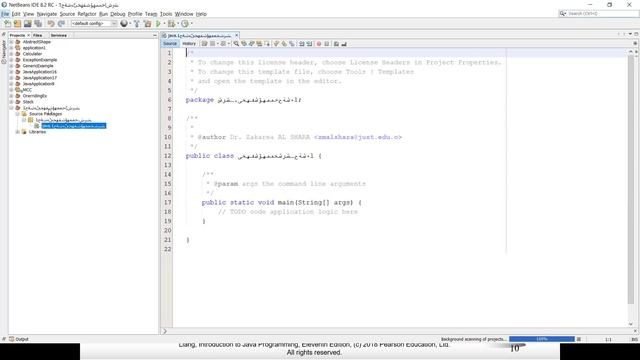The height and width of the screenshot is (360, 640).
Task: Click the Search field at top right
Action: pos(598,13)
